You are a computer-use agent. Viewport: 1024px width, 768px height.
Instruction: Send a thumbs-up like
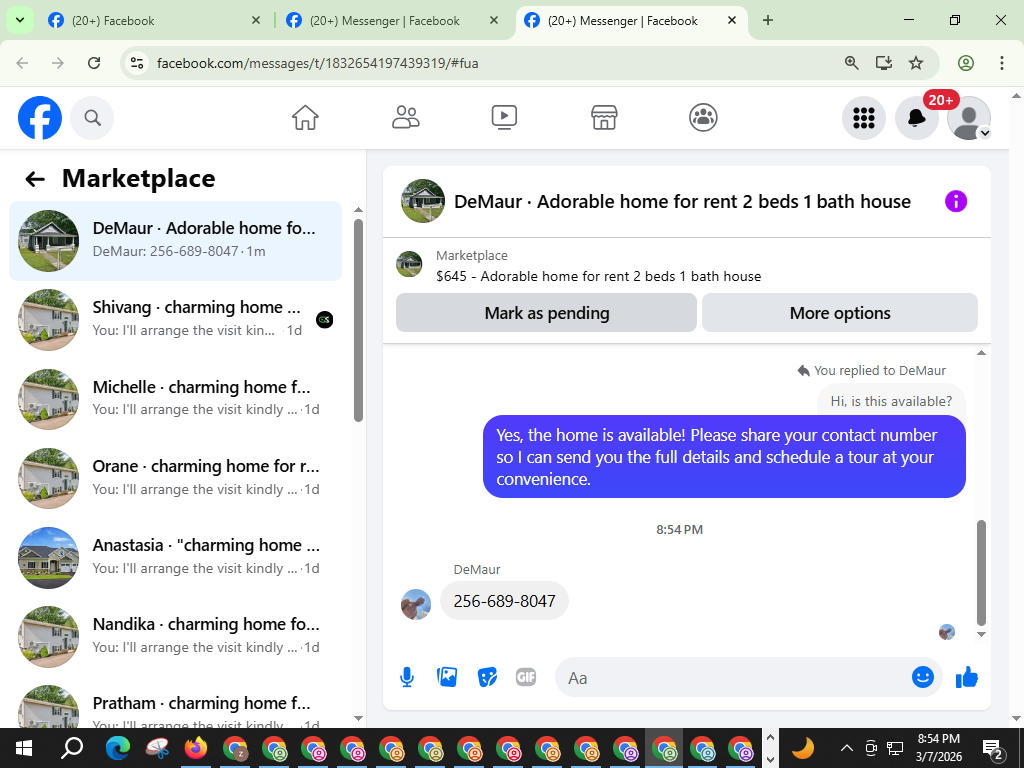[967, 677]
